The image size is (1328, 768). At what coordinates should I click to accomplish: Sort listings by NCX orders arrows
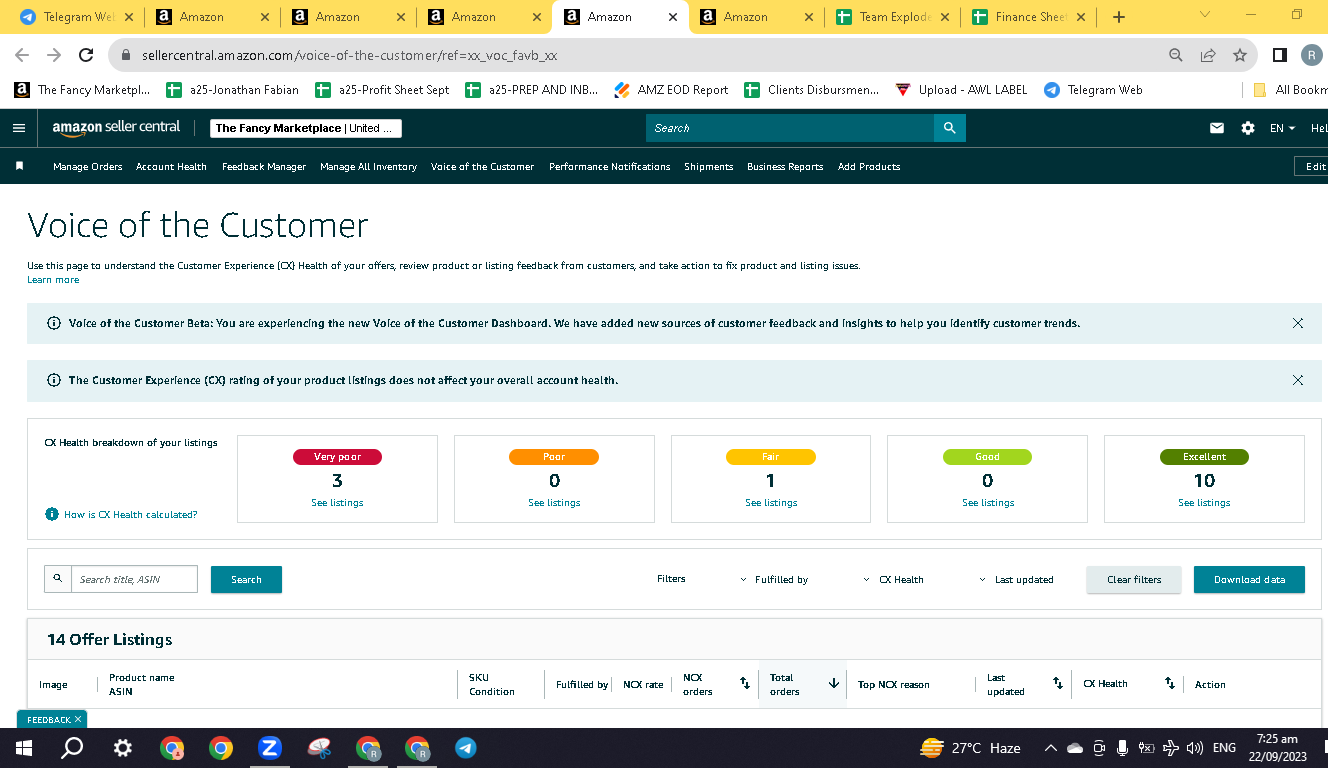coord(744,683)
